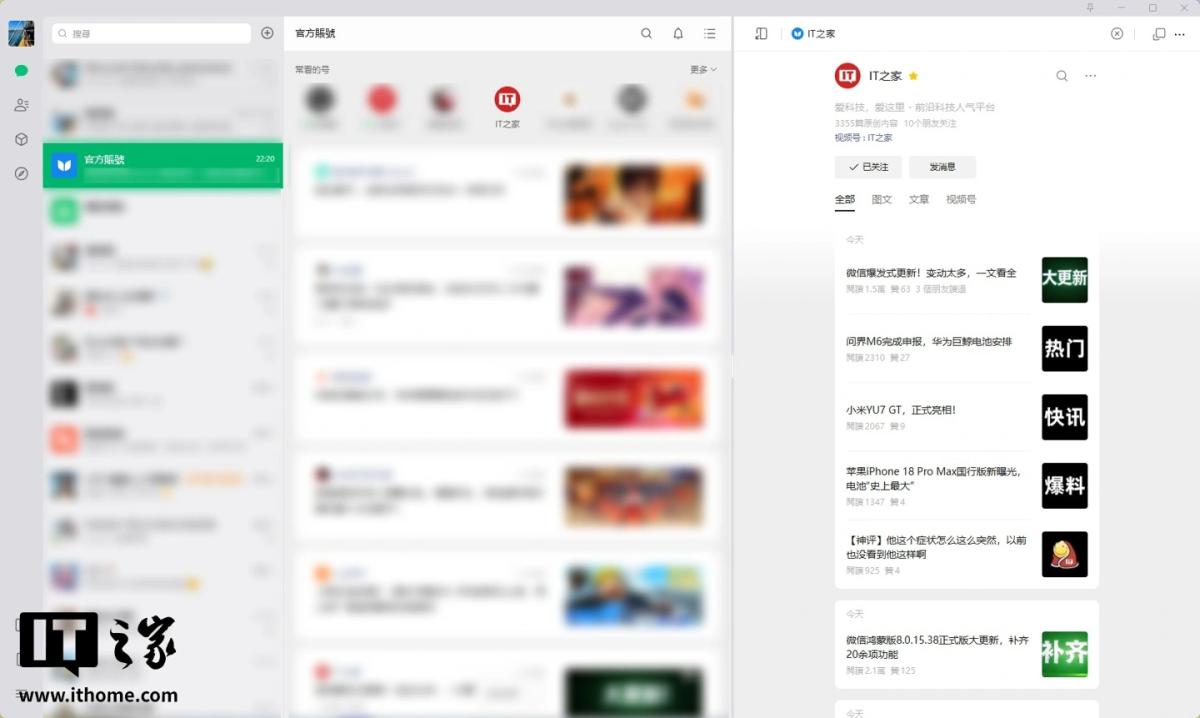
Task: Toggle the 已关注 follow button
Action: click(868, 167)
